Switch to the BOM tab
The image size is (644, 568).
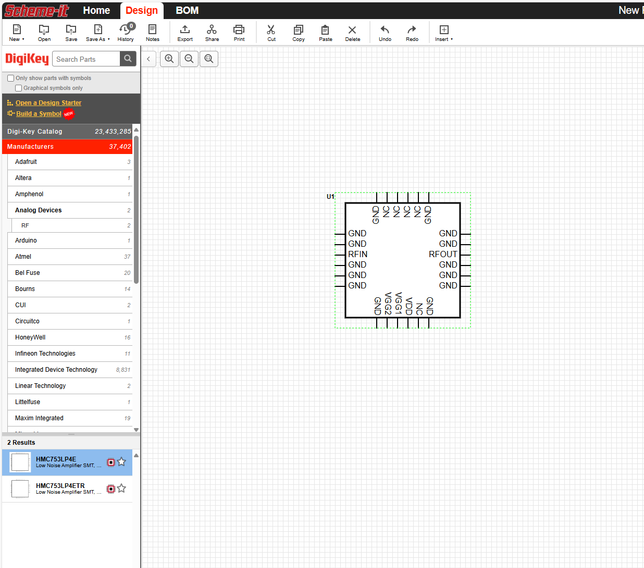(187, 10)
